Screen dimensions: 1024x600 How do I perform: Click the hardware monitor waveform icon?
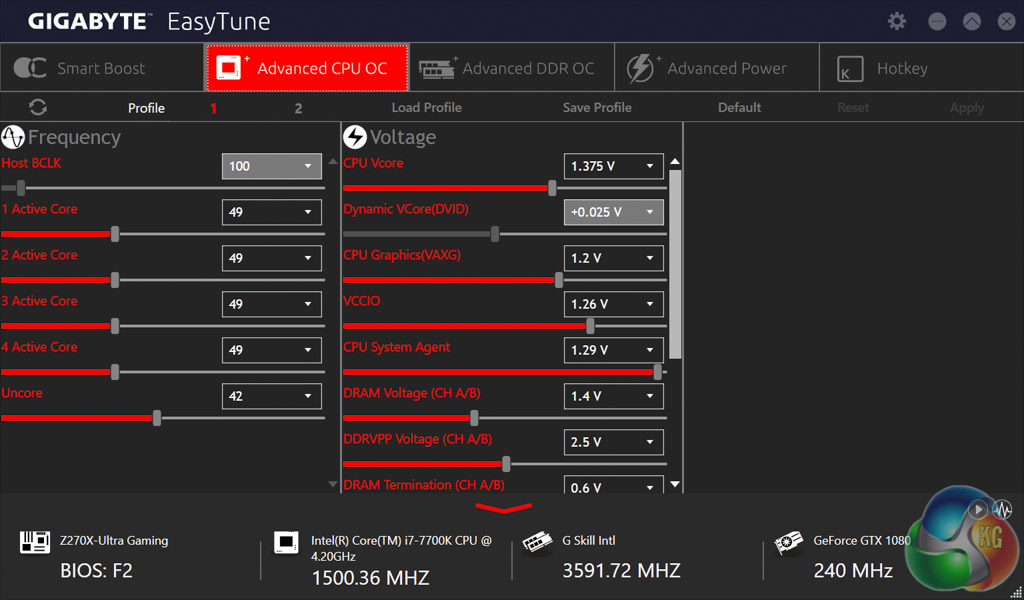point(1002,509)
